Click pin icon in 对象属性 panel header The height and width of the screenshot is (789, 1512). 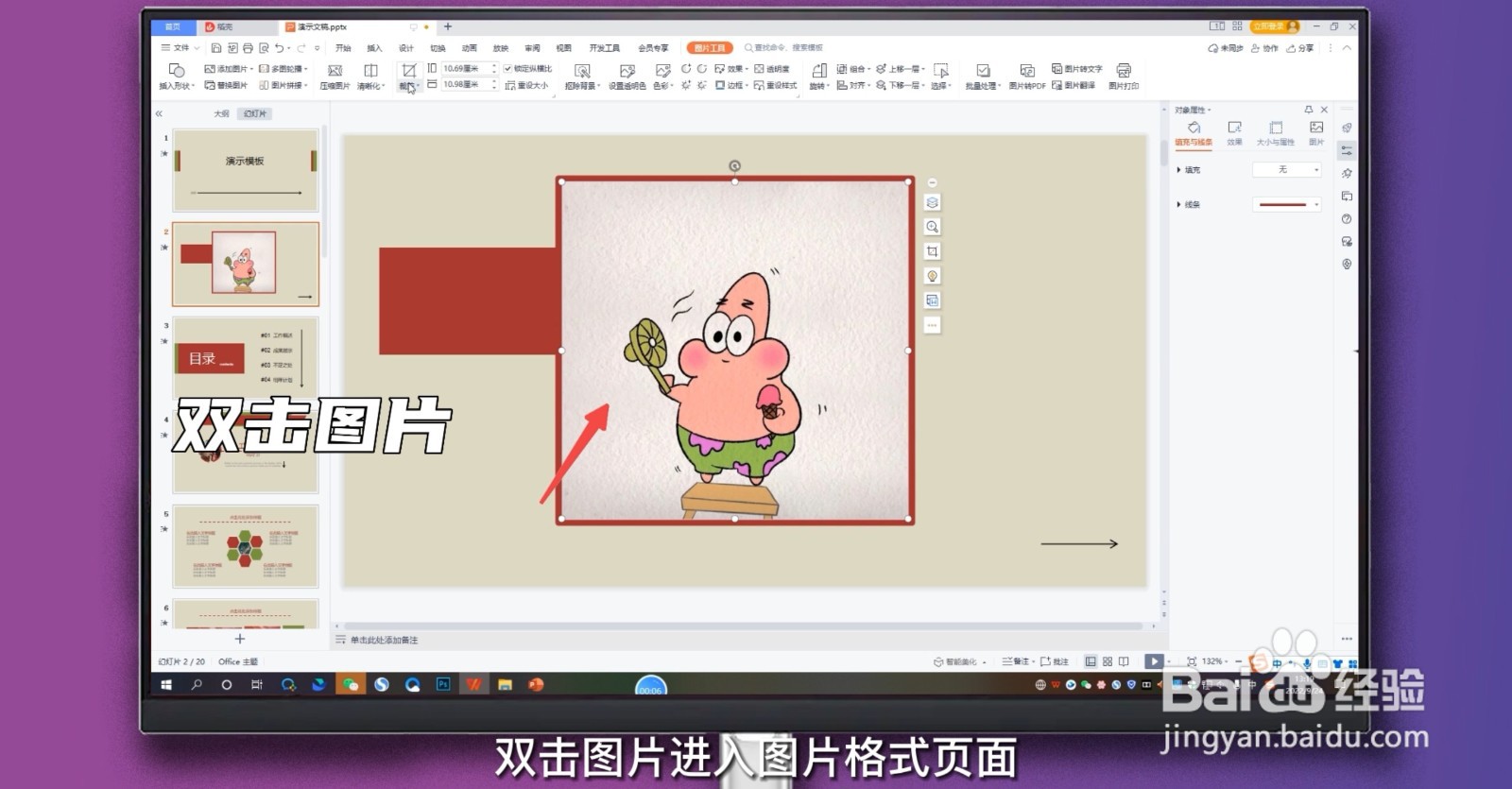click(1308, 110)
